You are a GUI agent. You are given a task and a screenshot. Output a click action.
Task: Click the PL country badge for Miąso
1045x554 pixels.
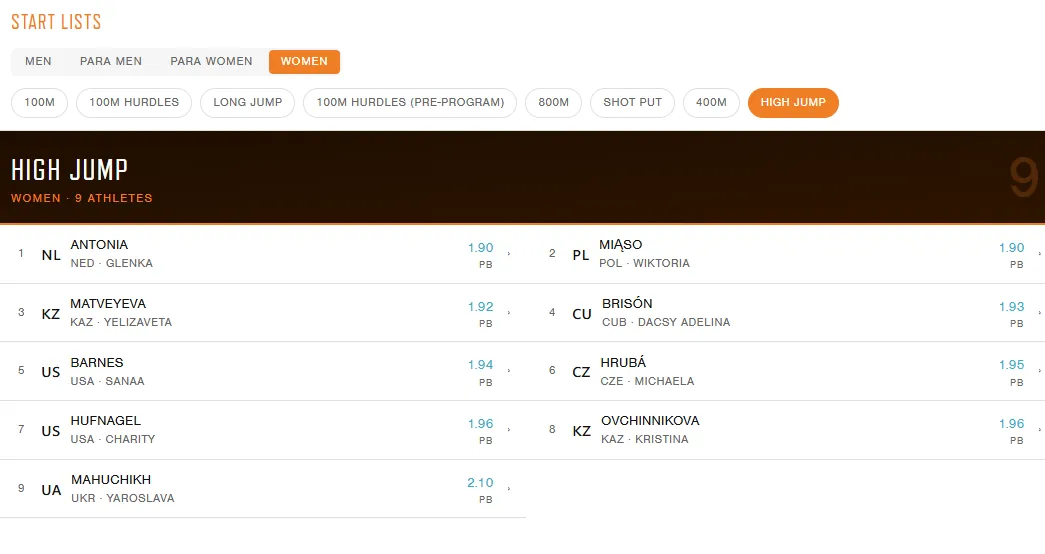click(580, 255)
